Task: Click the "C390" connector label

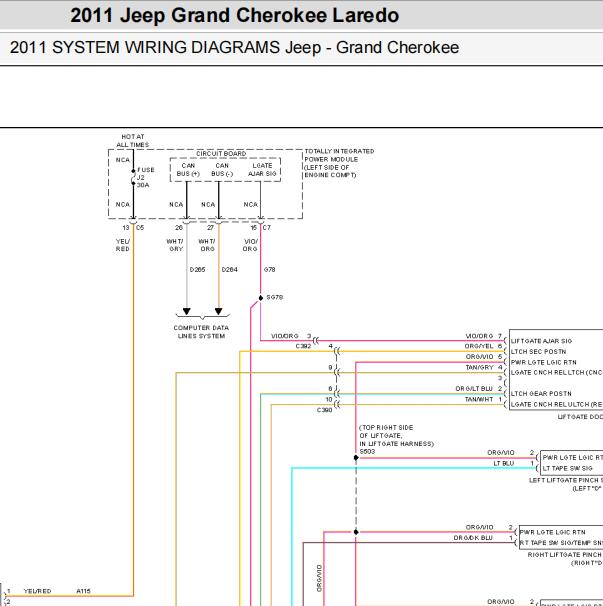Action: [x=324, y=410]
